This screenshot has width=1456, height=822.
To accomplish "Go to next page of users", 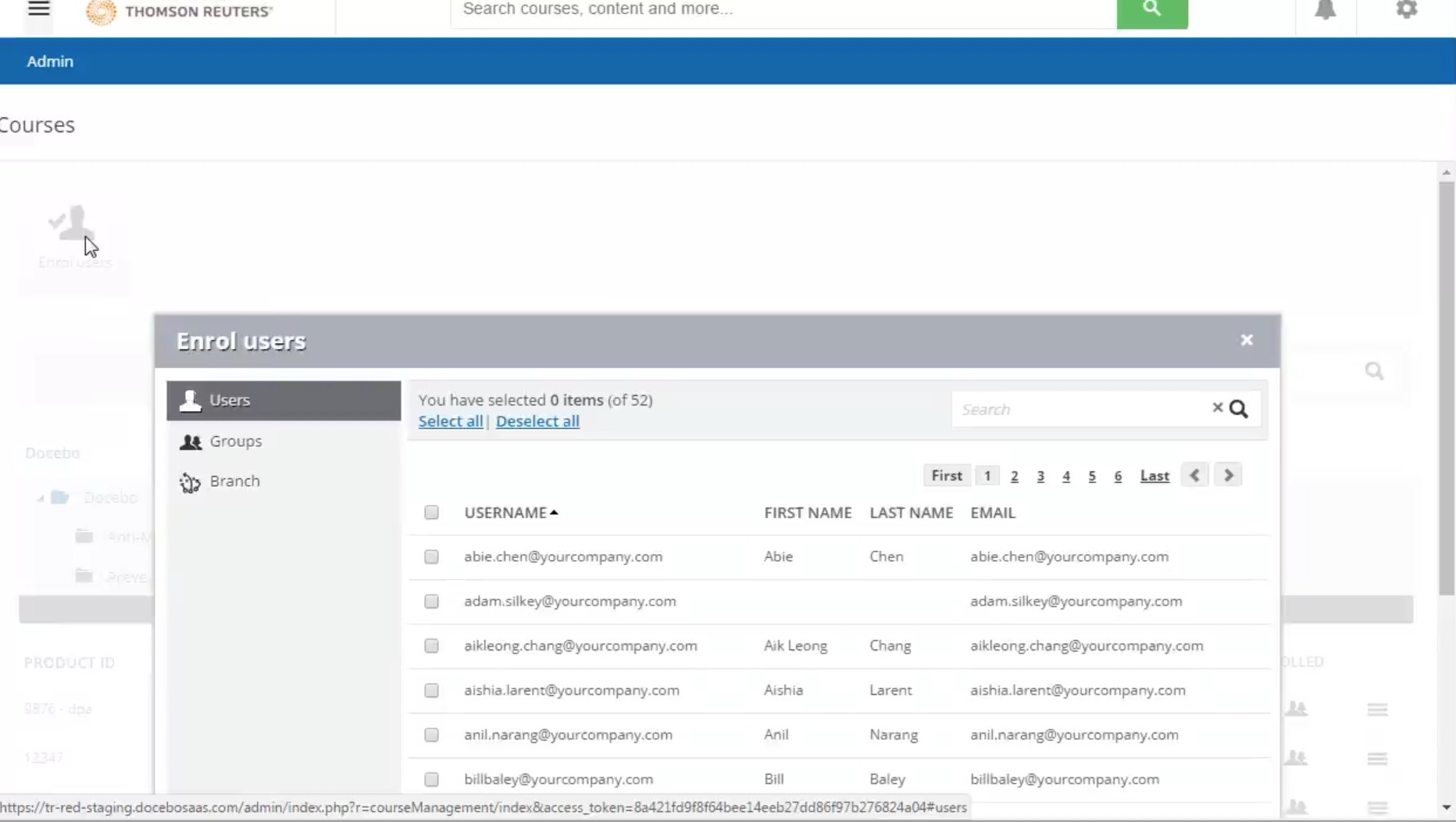I will click(1228, 475).
